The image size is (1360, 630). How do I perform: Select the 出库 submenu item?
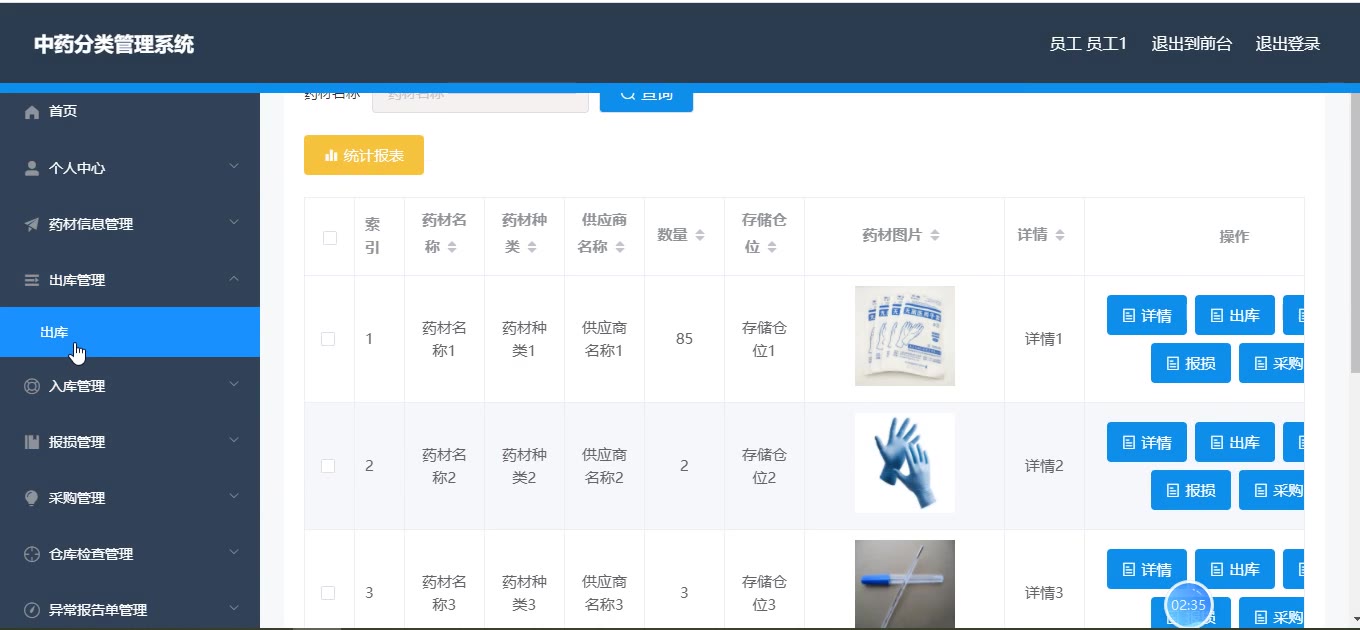coord(130,332)
